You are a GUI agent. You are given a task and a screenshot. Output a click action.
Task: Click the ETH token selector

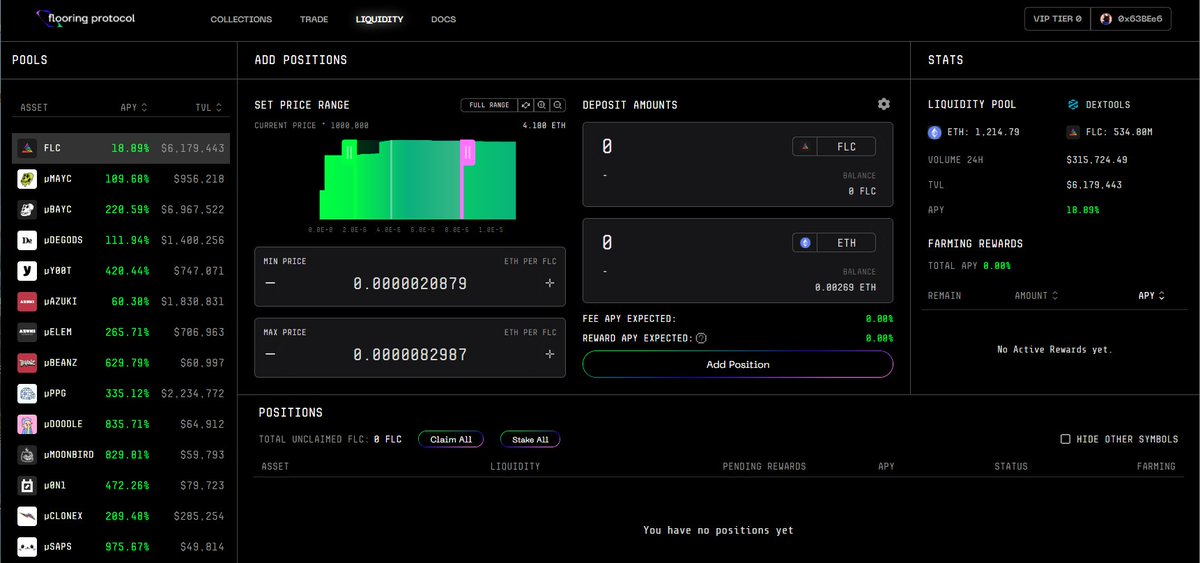click(x=834, y=242)
